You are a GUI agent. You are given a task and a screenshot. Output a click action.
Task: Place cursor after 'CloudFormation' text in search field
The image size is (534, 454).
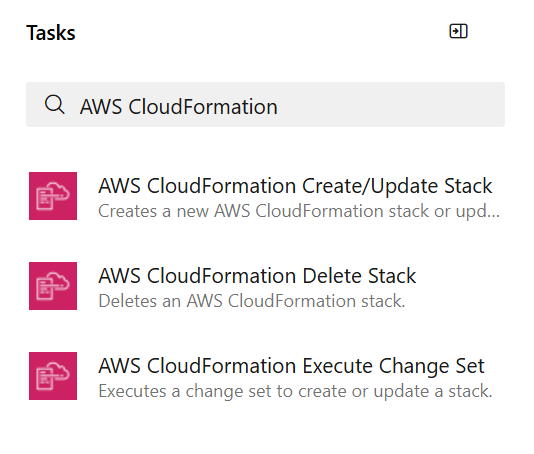click(279, 106)
